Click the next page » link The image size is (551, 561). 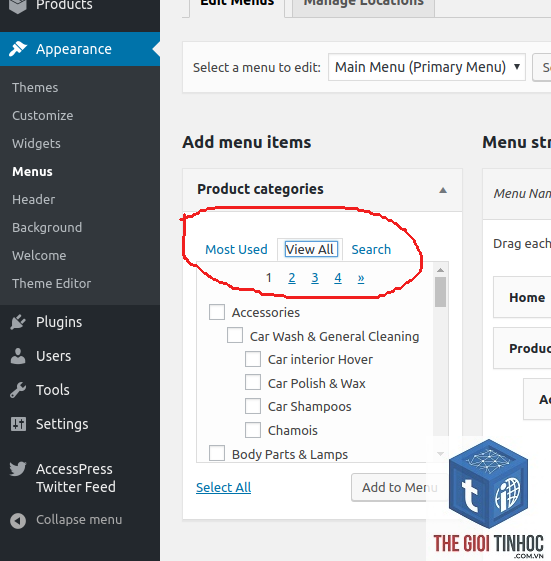361,278
